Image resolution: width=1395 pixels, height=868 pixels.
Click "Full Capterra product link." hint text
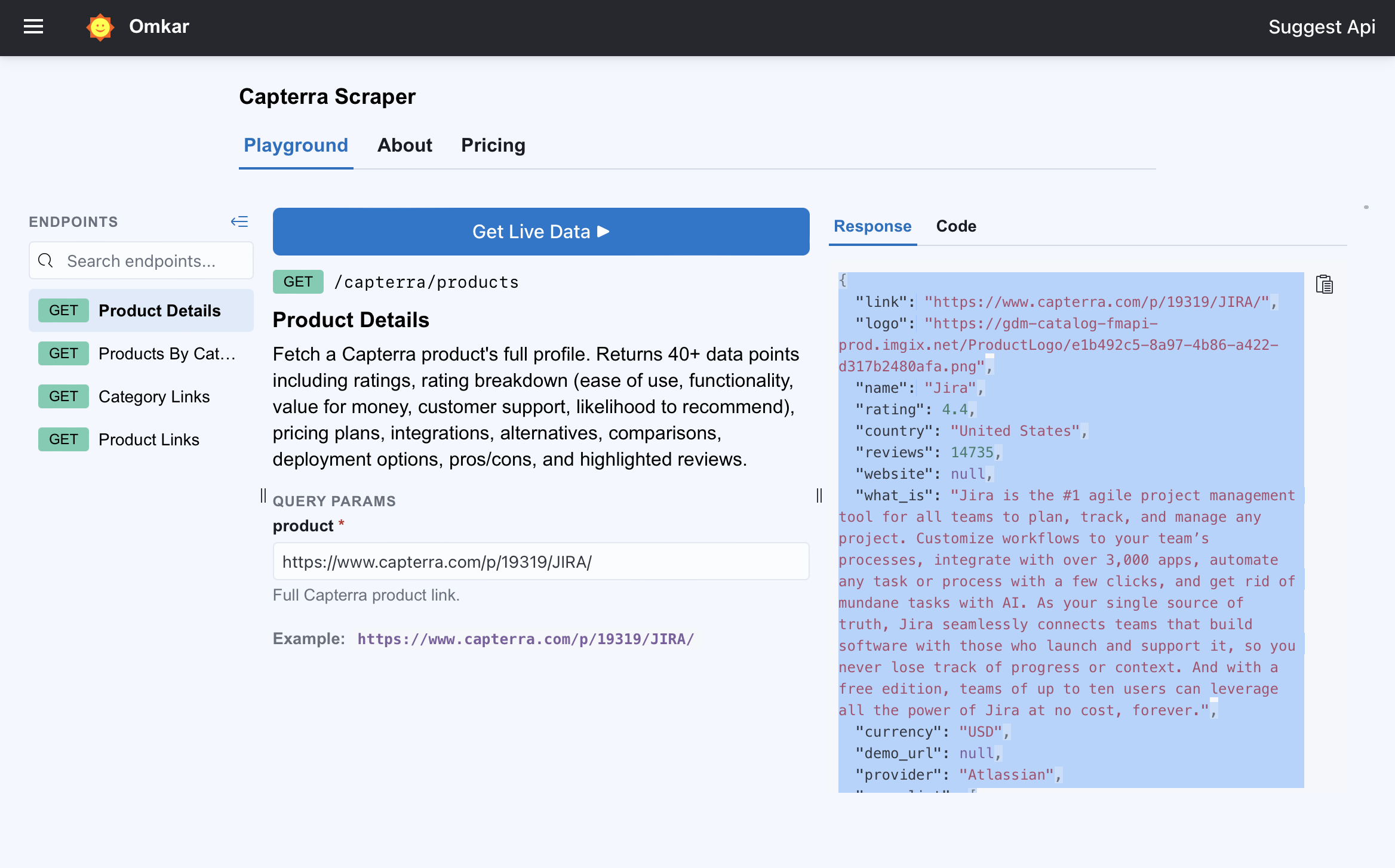[366, 595]
